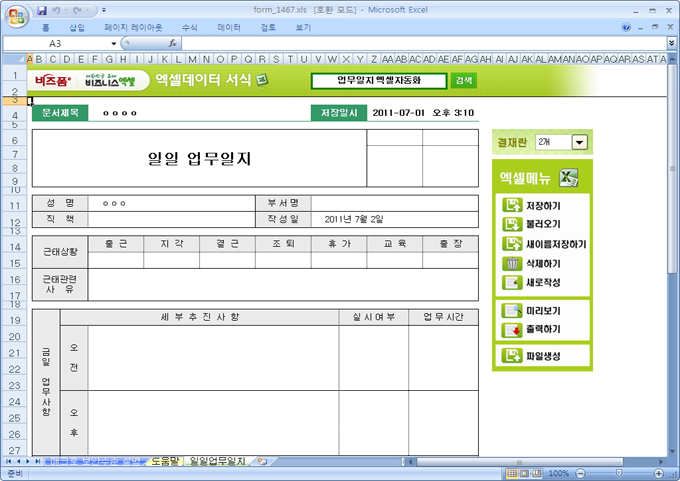Select Normal view button in status bar
This screenshot has height=481, width=680.
(x=512, y=473)
